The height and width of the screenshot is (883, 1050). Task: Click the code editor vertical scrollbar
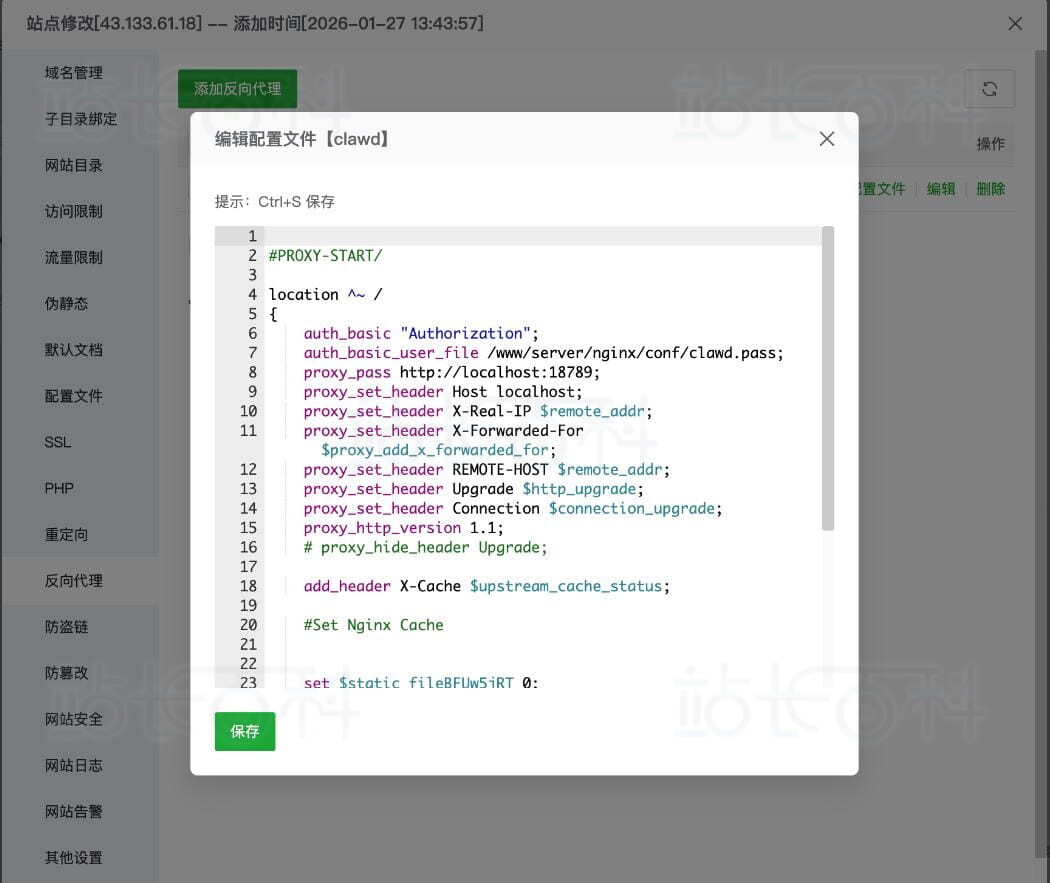[x=827, y=380]
